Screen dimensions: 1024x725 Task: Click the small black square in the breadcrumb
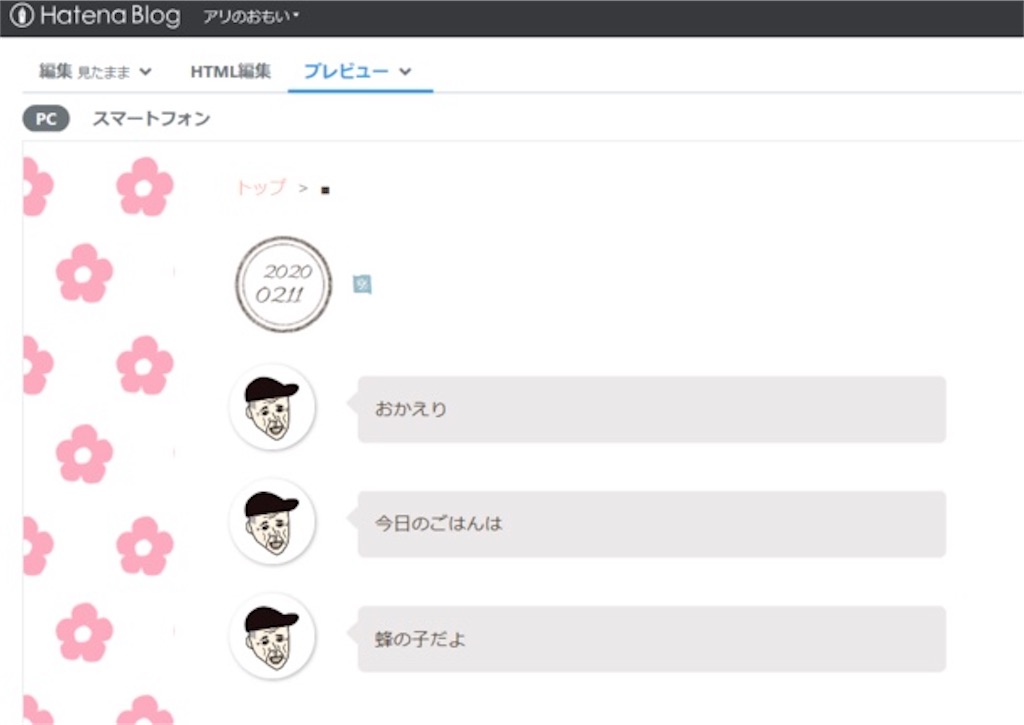click(325, 188)
